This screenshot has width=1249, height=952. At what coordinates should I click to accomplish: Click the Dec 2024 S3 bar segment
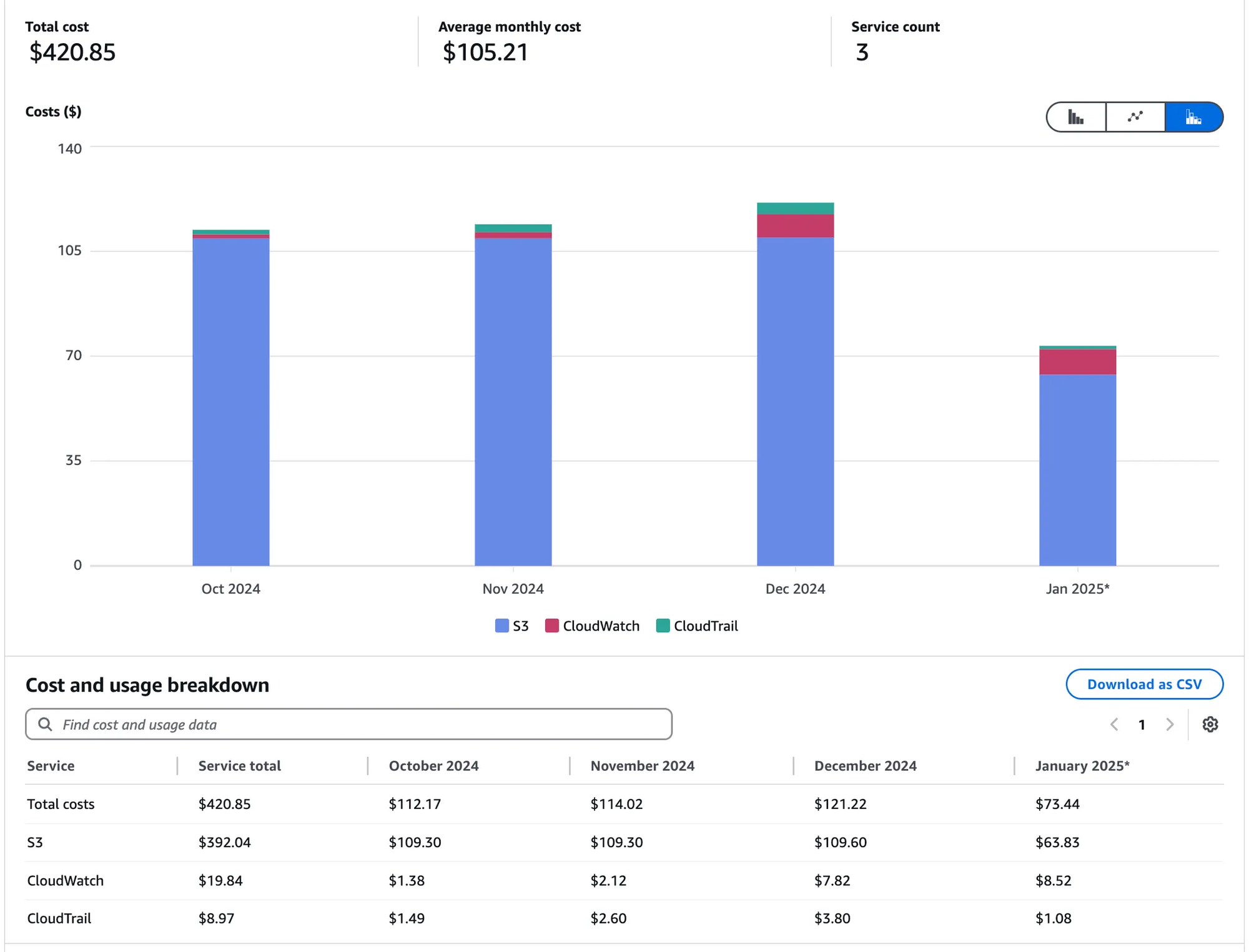click(795, 400)
